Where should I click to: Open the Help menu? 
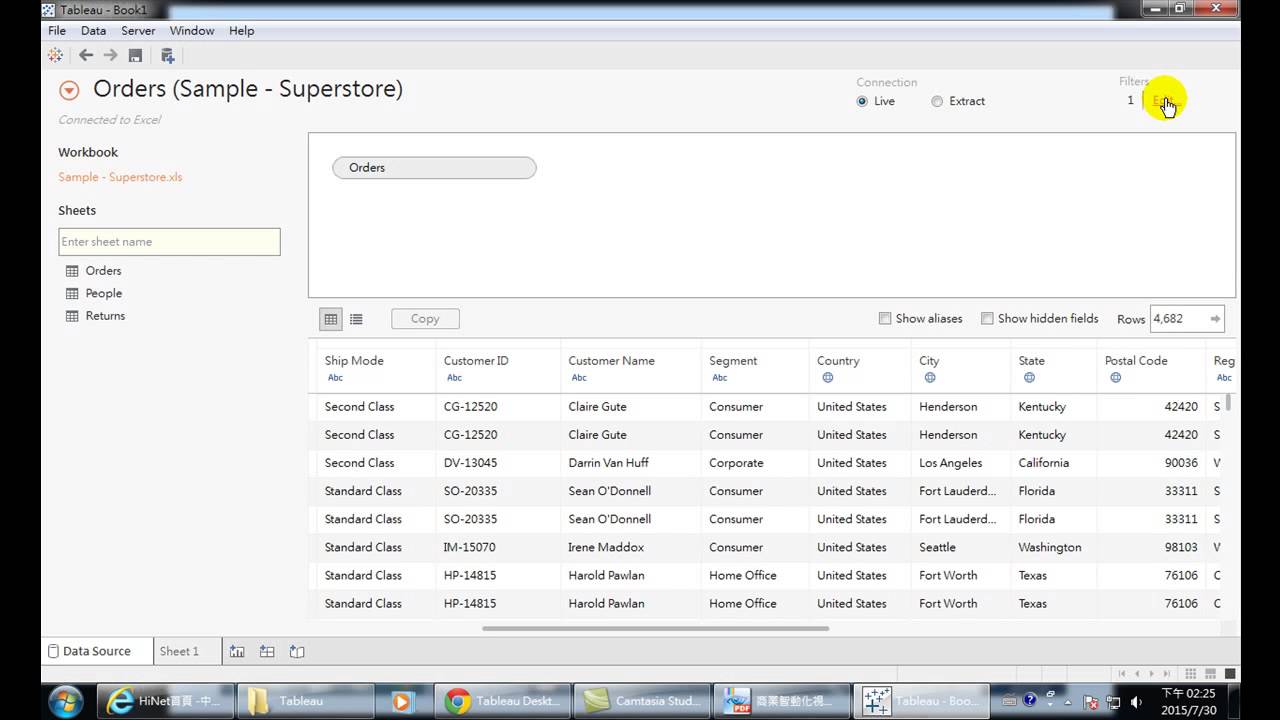tap(241, 31)
